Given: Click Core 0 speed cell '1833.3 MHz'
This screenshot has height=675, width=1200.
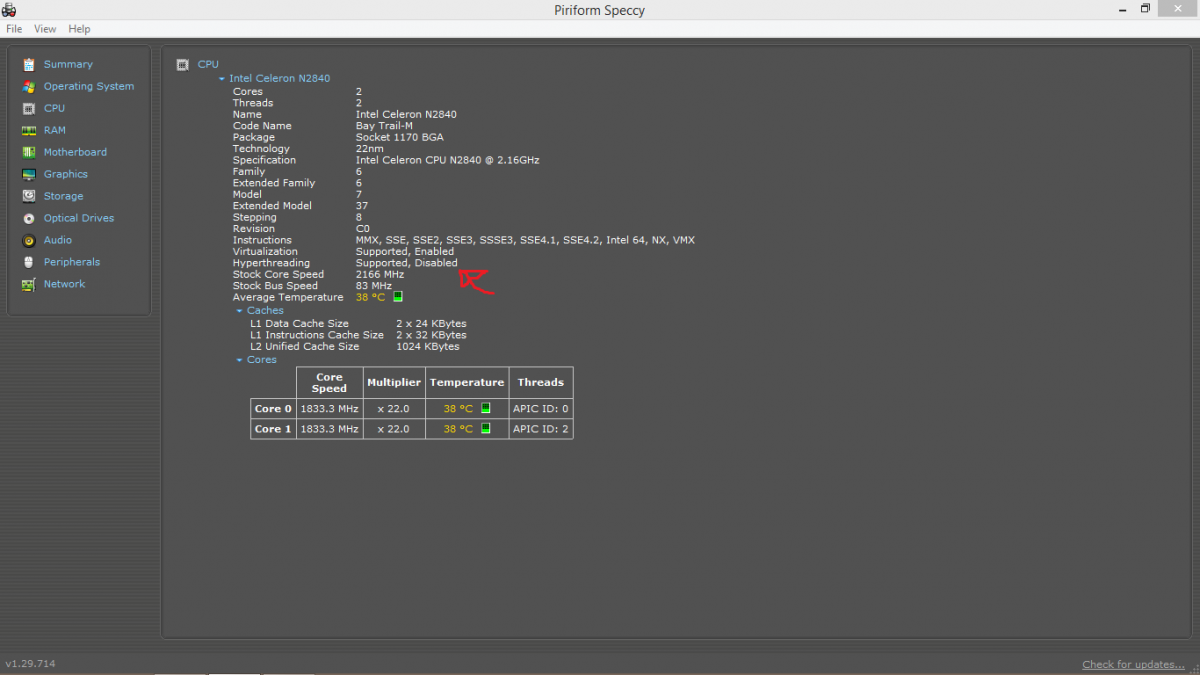Looking at the screenshot, I should (329, 408).
